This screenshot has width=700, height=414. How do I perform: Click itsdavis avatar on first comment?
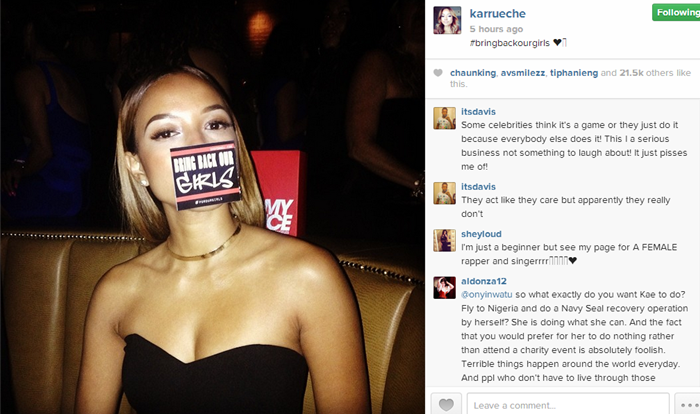click(x=444, y=118)
